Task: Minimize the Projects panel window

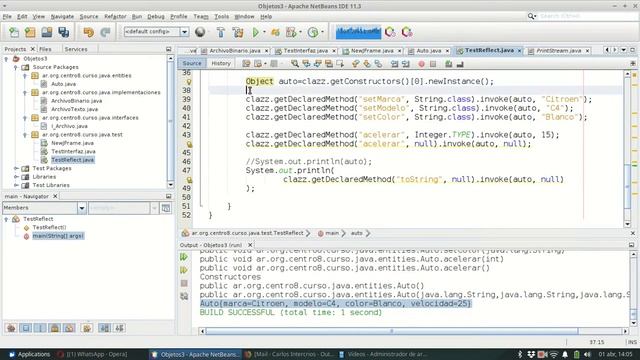Action: 169,49
